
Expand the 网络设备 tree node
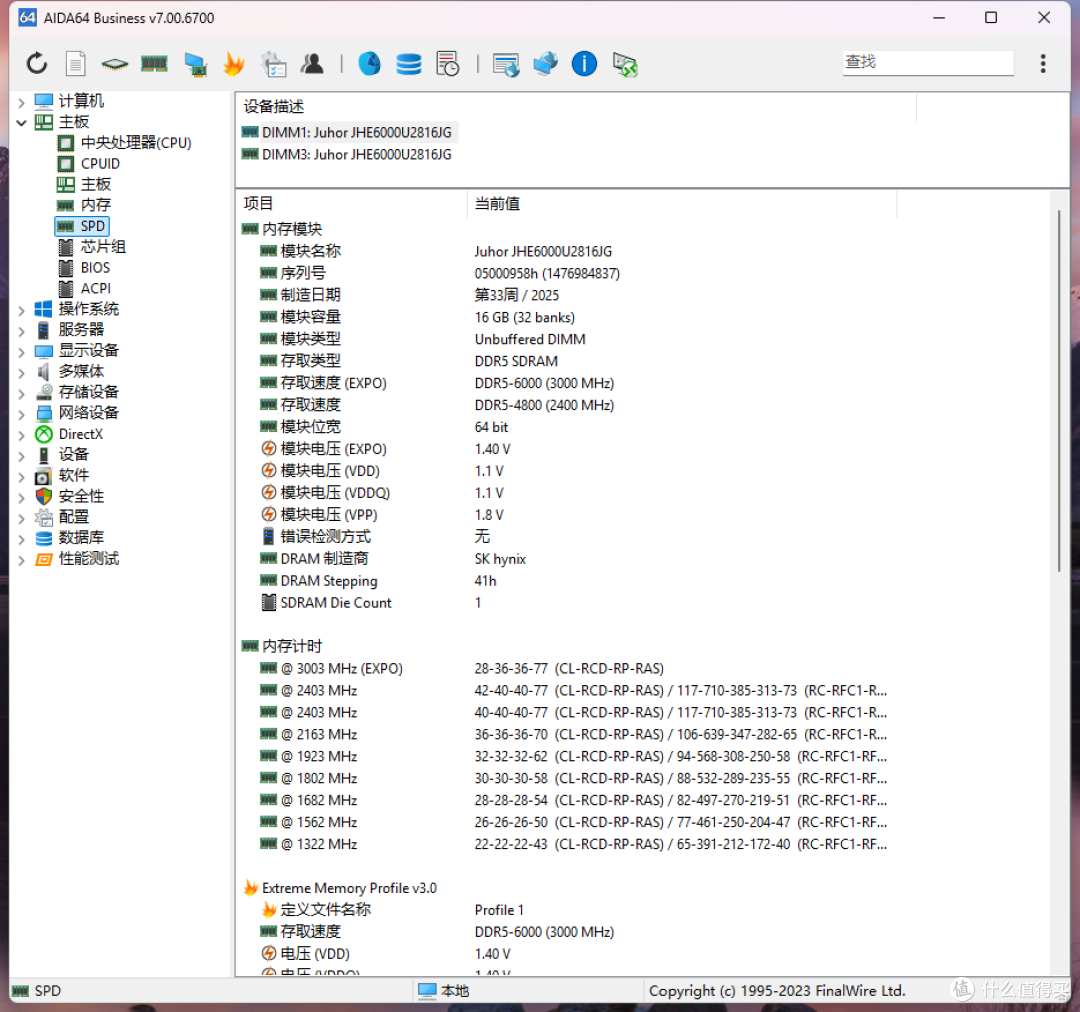click(x=21, y=414)
